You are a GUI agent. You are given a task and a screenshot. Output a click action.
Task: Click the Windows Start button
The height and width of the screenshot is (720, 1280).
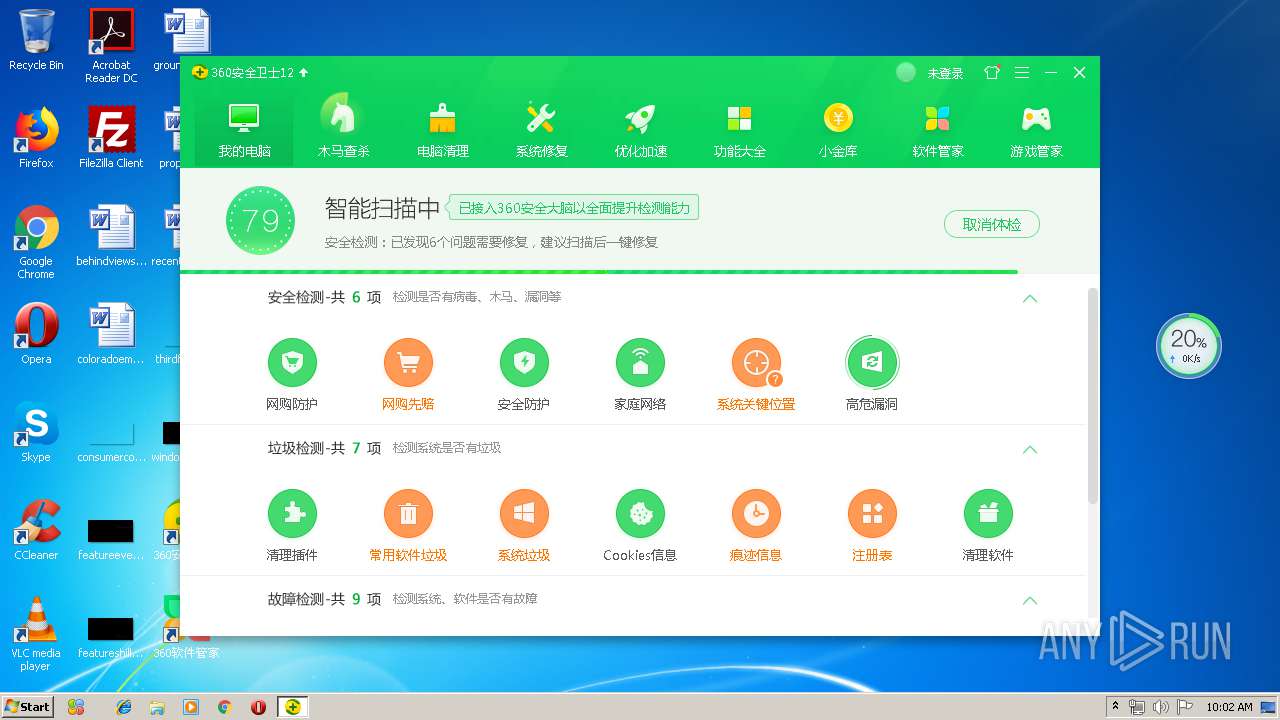(x=27, y=706)
